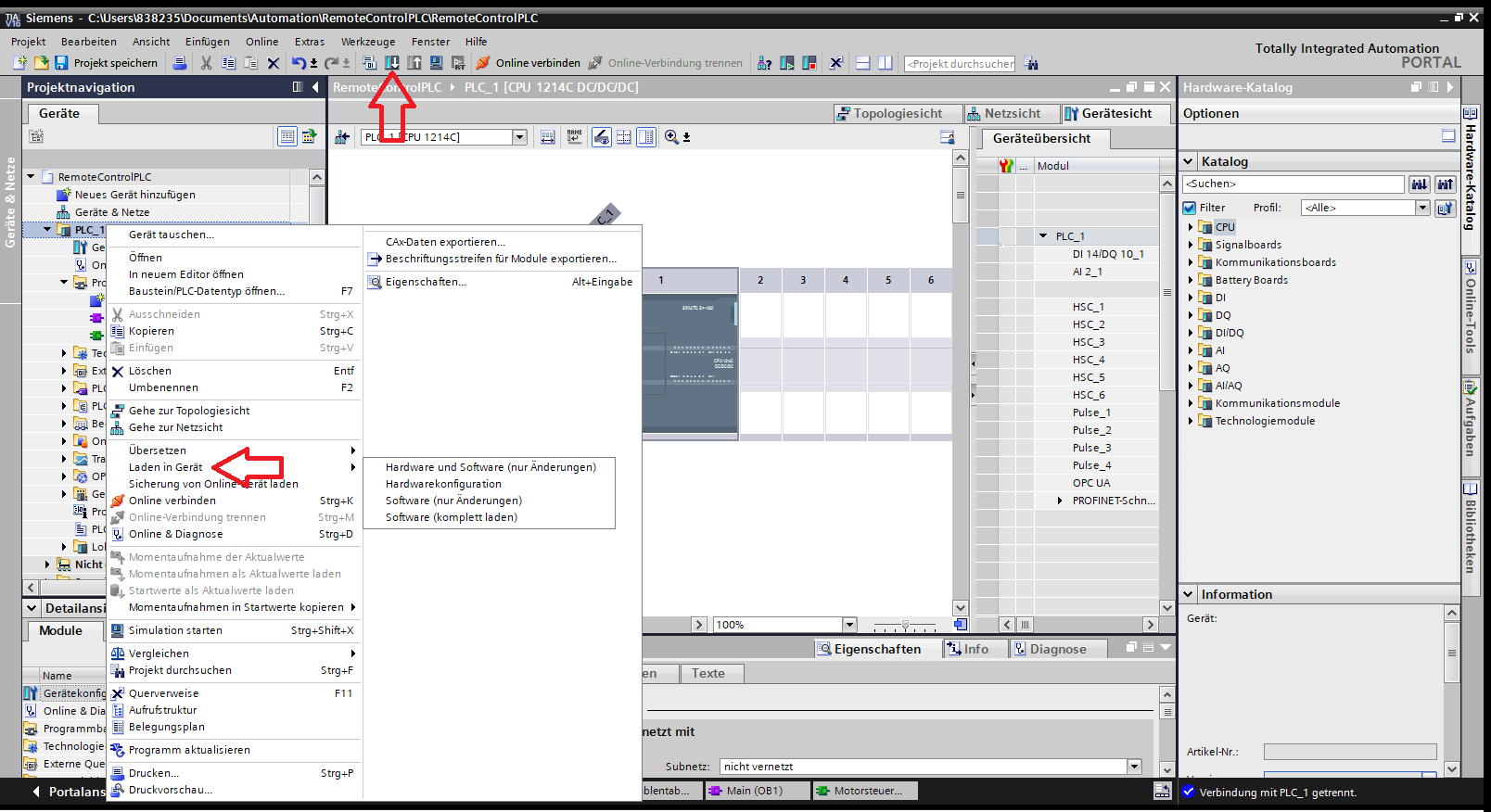1491x812 pixels.
Task: Click the horizontal split editor icon
Action: (862, 63)
